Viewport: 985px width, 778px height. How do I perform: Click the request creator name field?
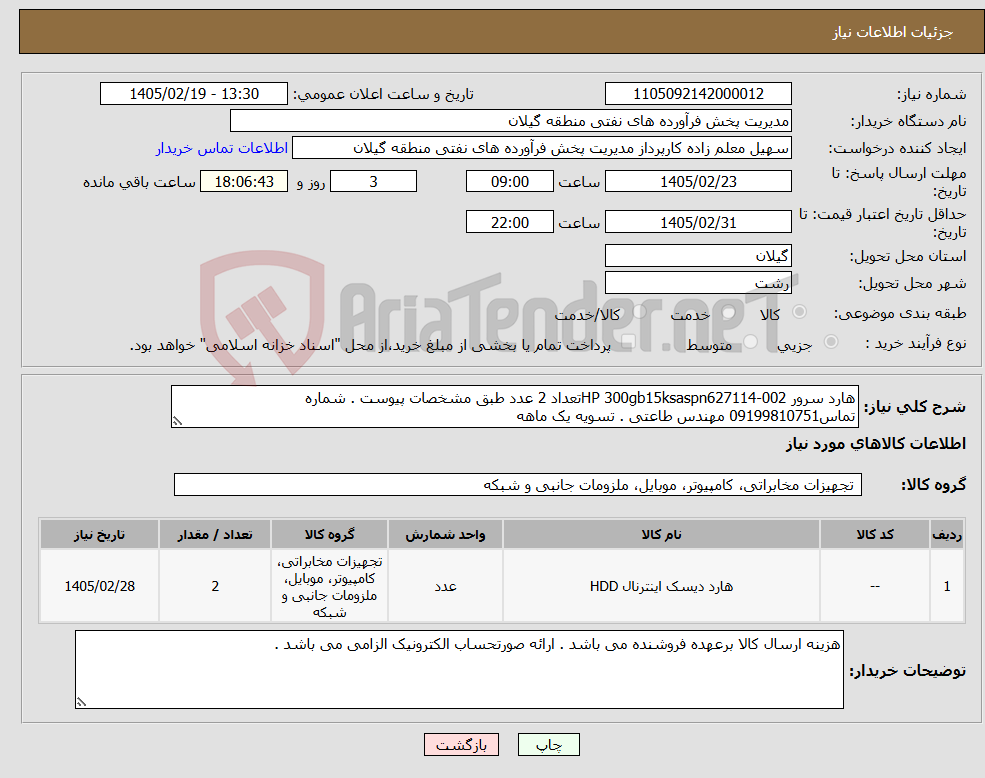coord(541,148)
